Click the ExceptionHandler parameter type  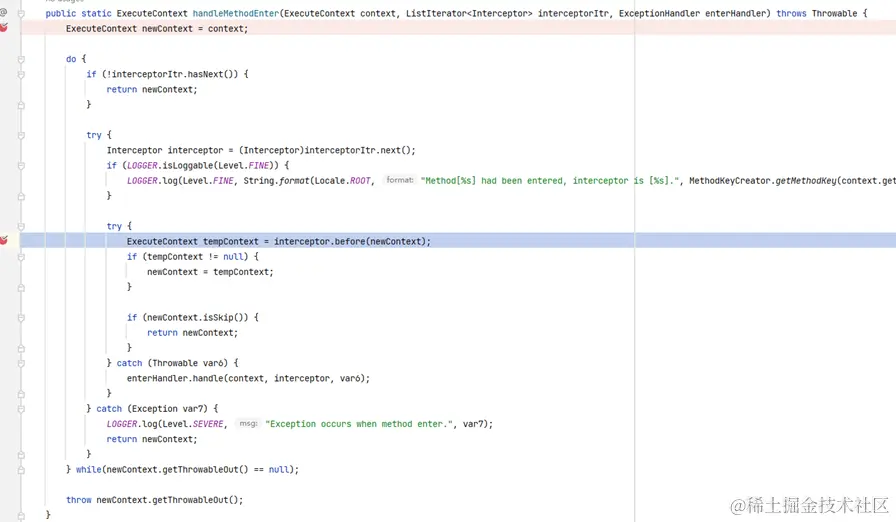click(x=659, y=13)
